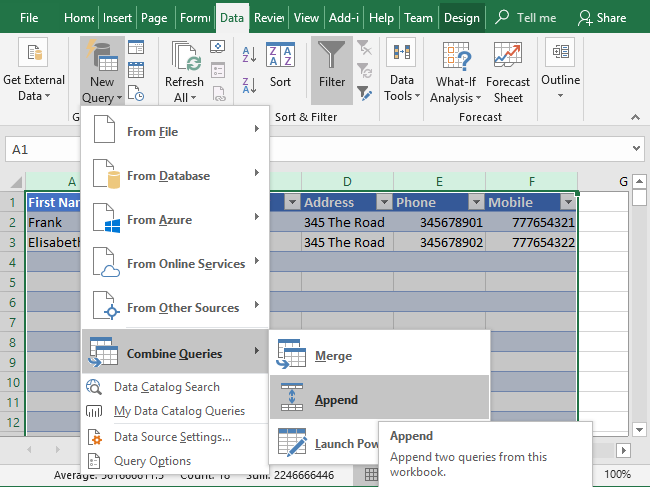Open the column C filter dropdown
The image size is (650, 487).
pyautogui.click(x=292, y=202)
